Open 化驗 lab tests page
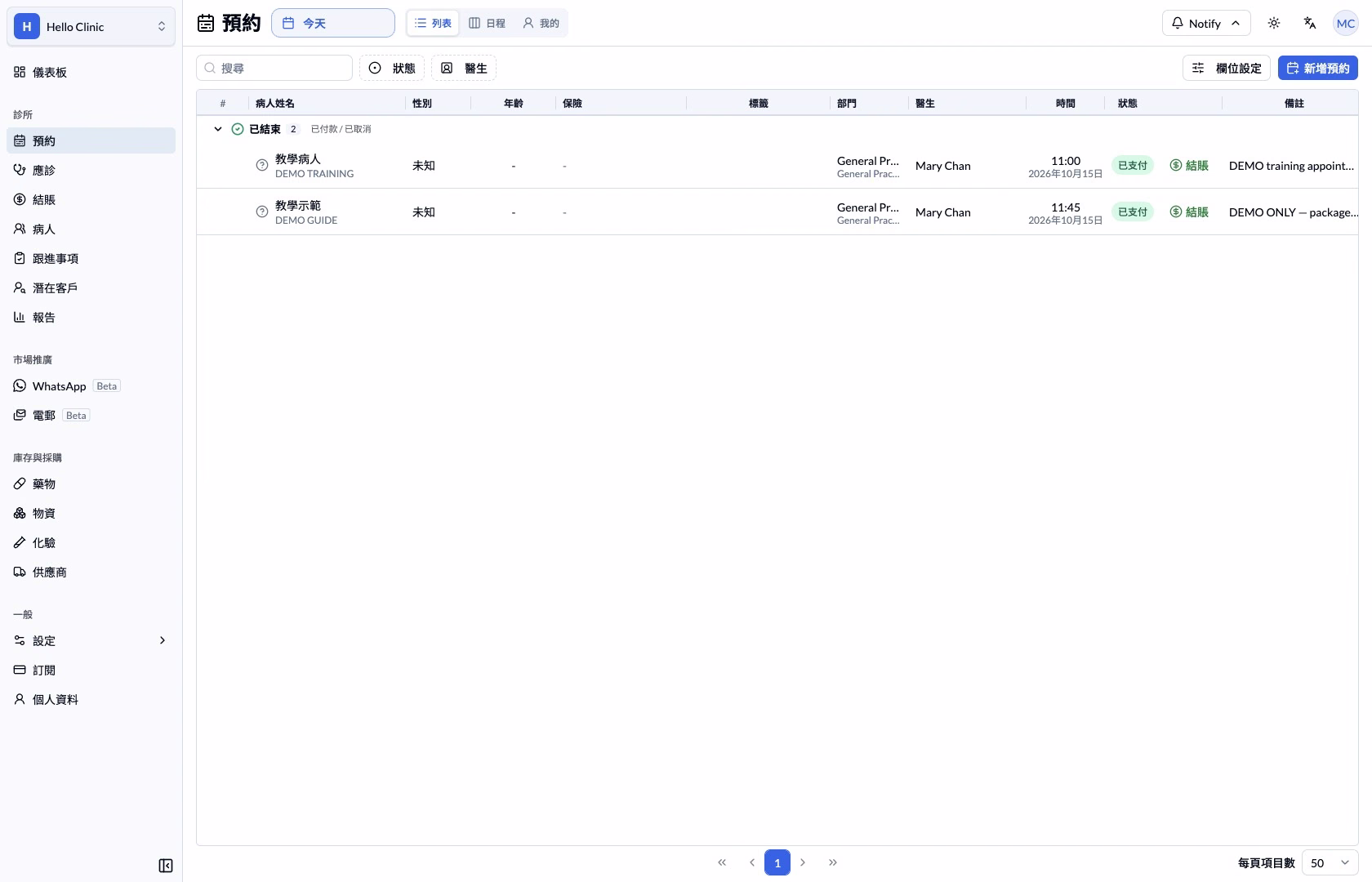The width and height of the screenshot is (1372, 882). [91, 543]
